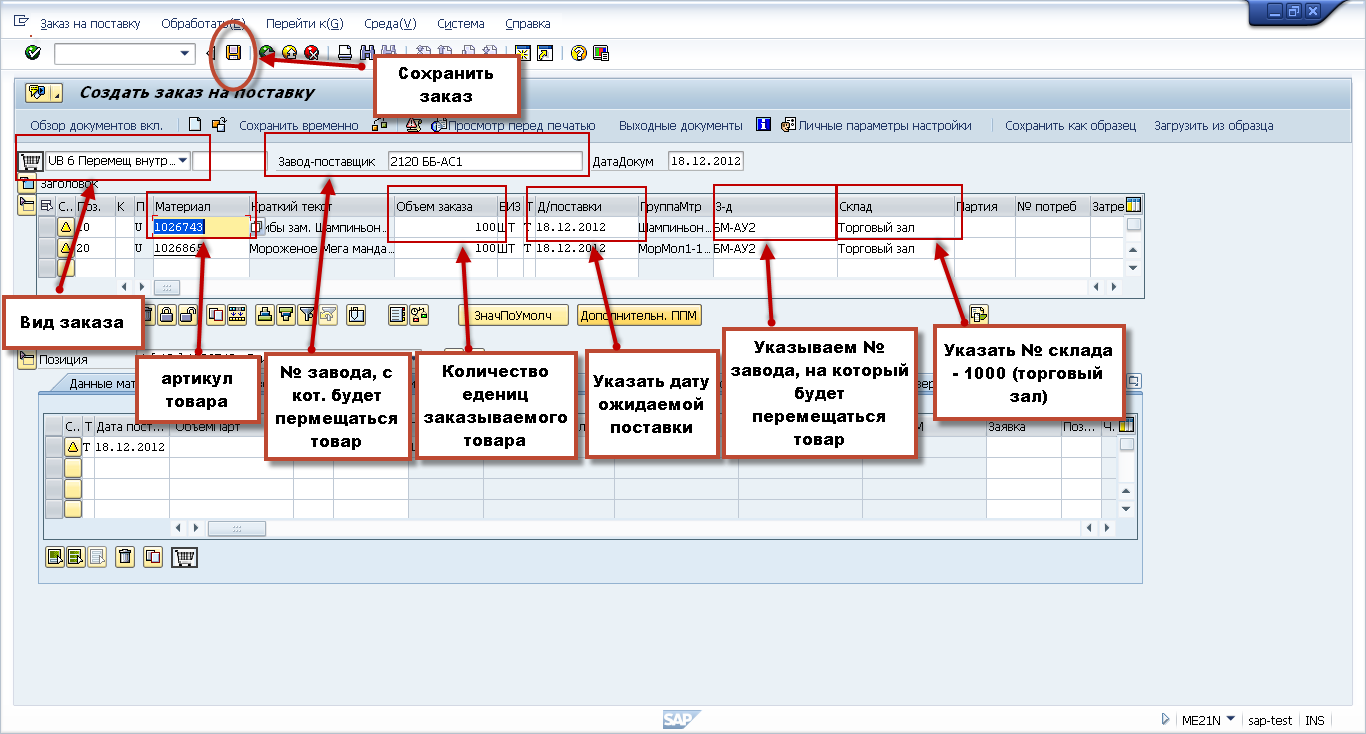
Task: Click the sap-test status bar entry
Action: [1270, 720]
